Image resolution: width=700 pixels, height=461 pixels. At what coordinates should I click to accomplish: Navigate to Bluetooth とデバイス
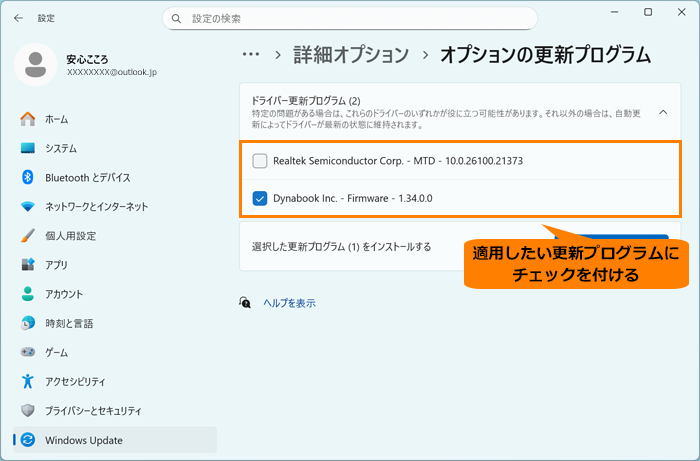click(115, 178)
